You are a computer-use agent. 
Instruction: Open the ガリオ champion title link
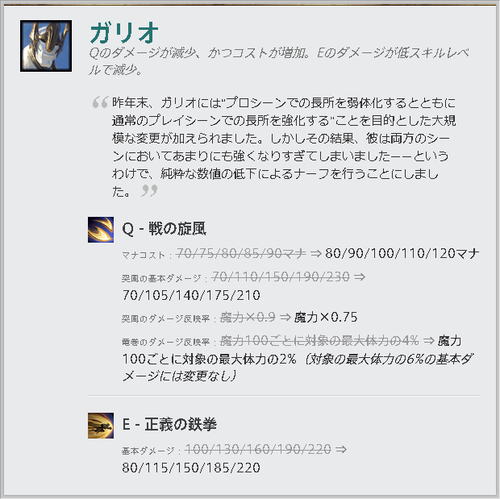tap(124, 33)
